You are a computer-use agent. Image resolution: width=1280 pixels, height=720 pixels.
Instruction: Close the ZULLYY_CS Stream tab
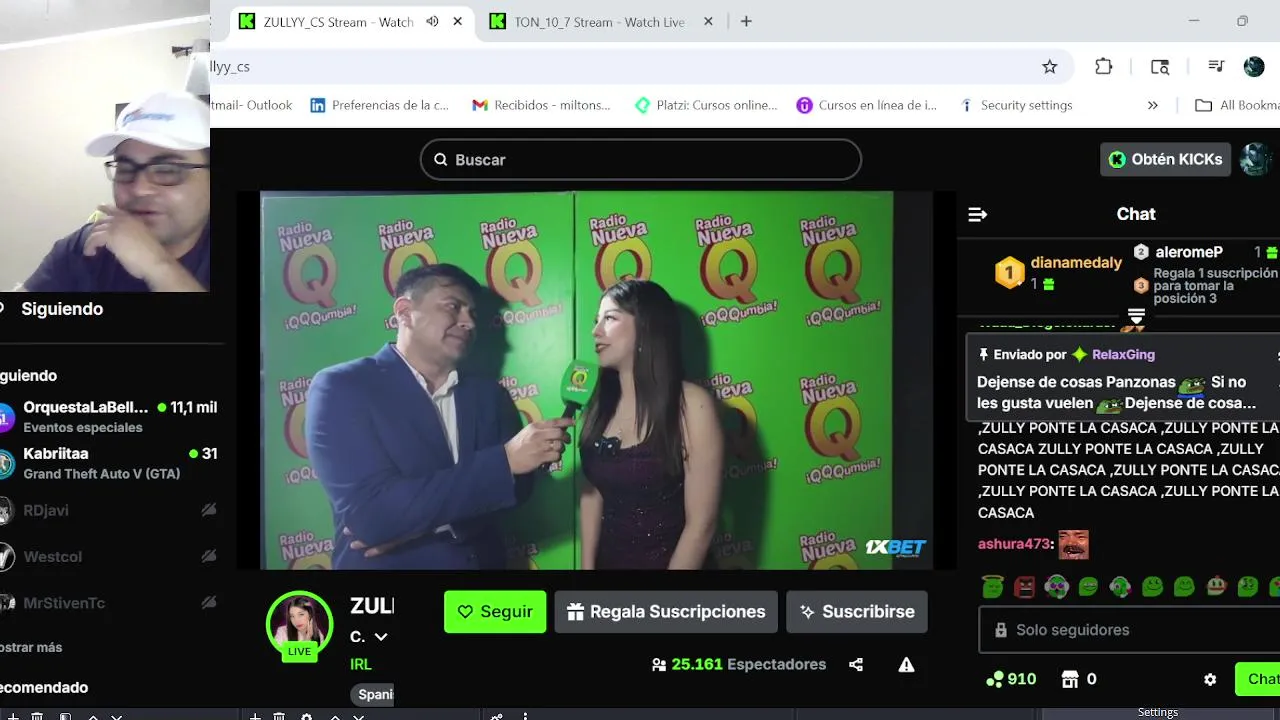pos(458,22)
